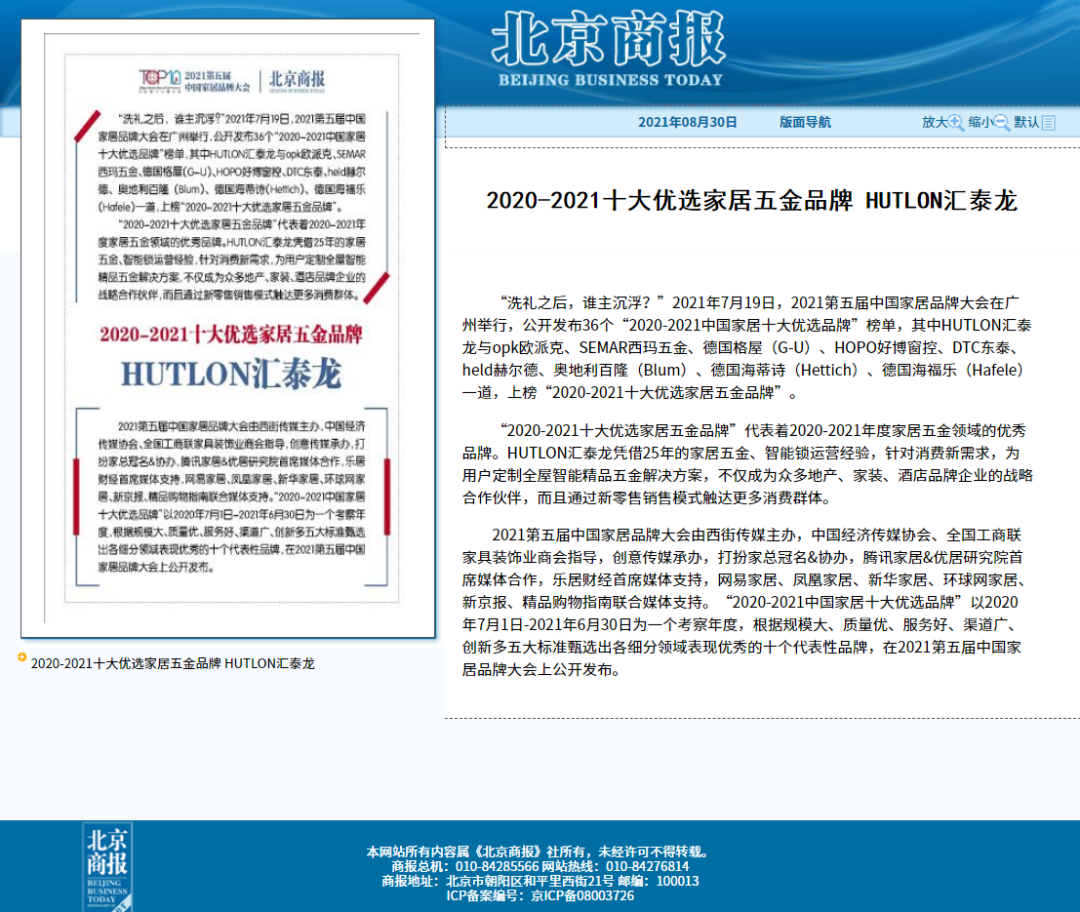Open caption link about HUTLON汇泰龙 below thumbnail
Image resolution: width=1080 pixels, height=912 pixels.
pyautogui.click(x=172, y=662)
